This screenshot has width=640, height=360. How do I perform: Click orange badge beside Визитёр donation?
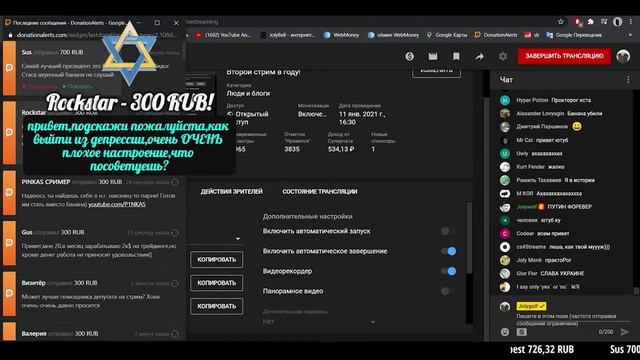coord(9,294)
